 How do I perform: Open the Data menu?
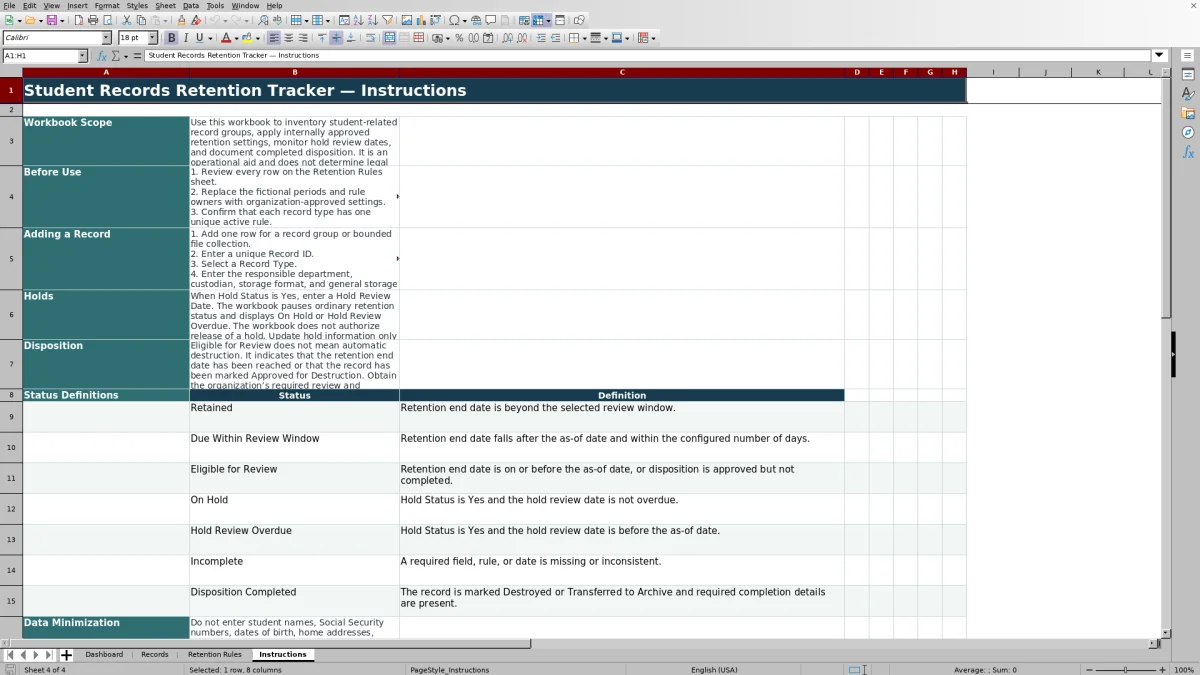(x=191, y=6)
